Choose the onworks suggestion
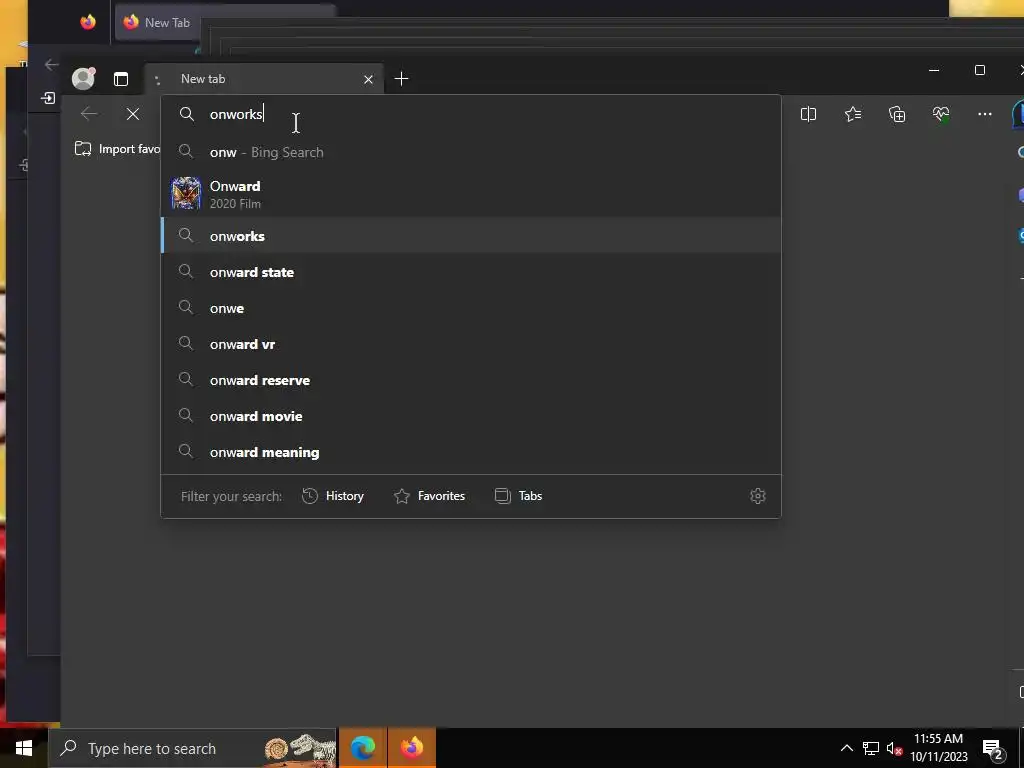The image size is (1024, 768). pyautogui.click(x=471, y=236)
